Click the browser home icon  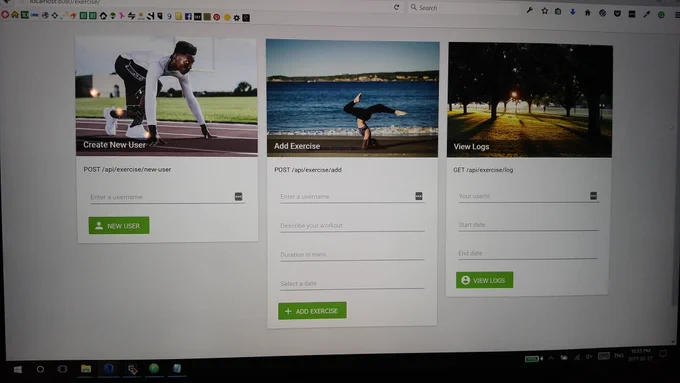[x=587, y=13]
